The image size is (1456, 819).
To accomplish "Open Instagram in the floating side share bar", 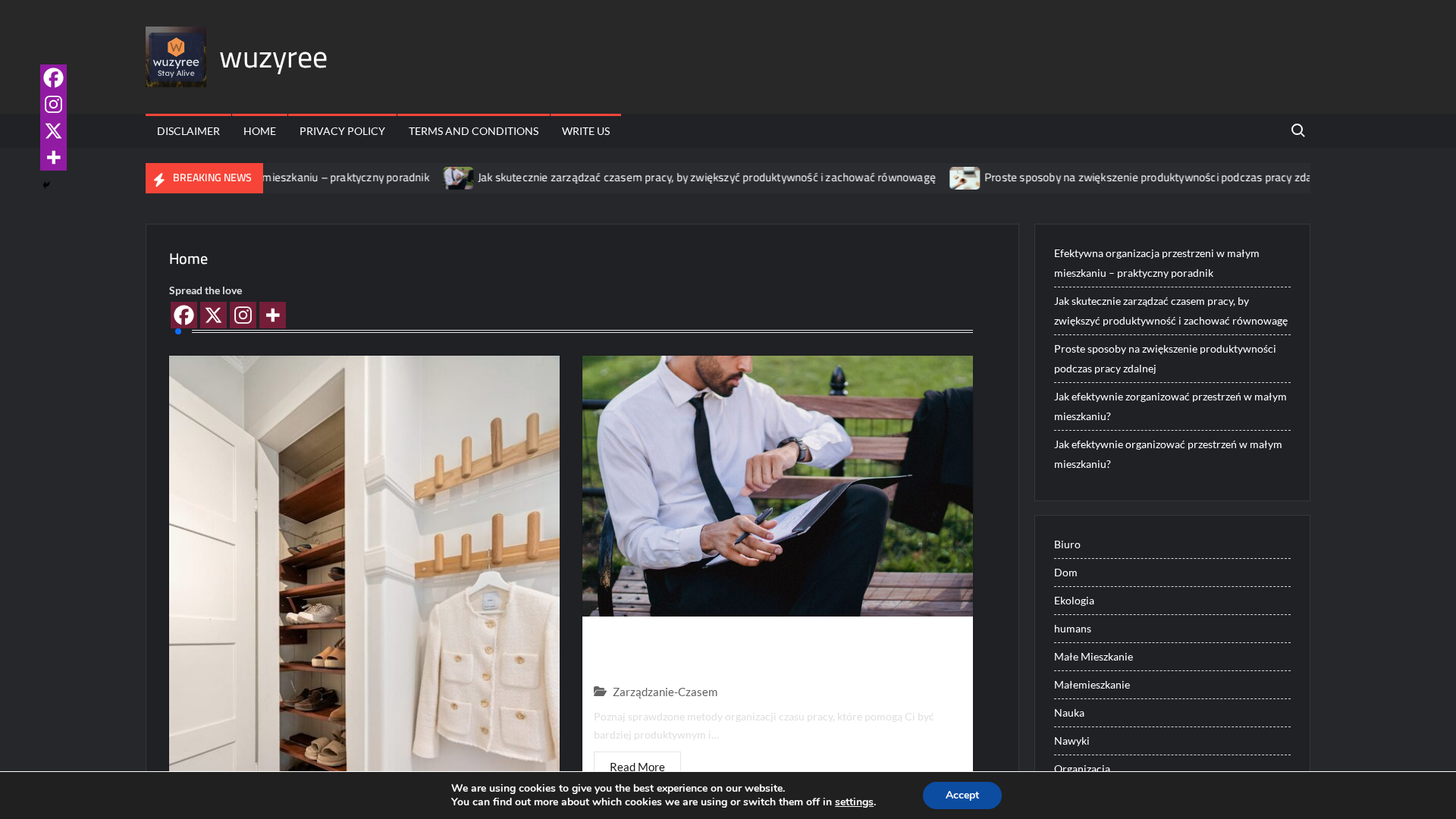I will coord(53,104).
